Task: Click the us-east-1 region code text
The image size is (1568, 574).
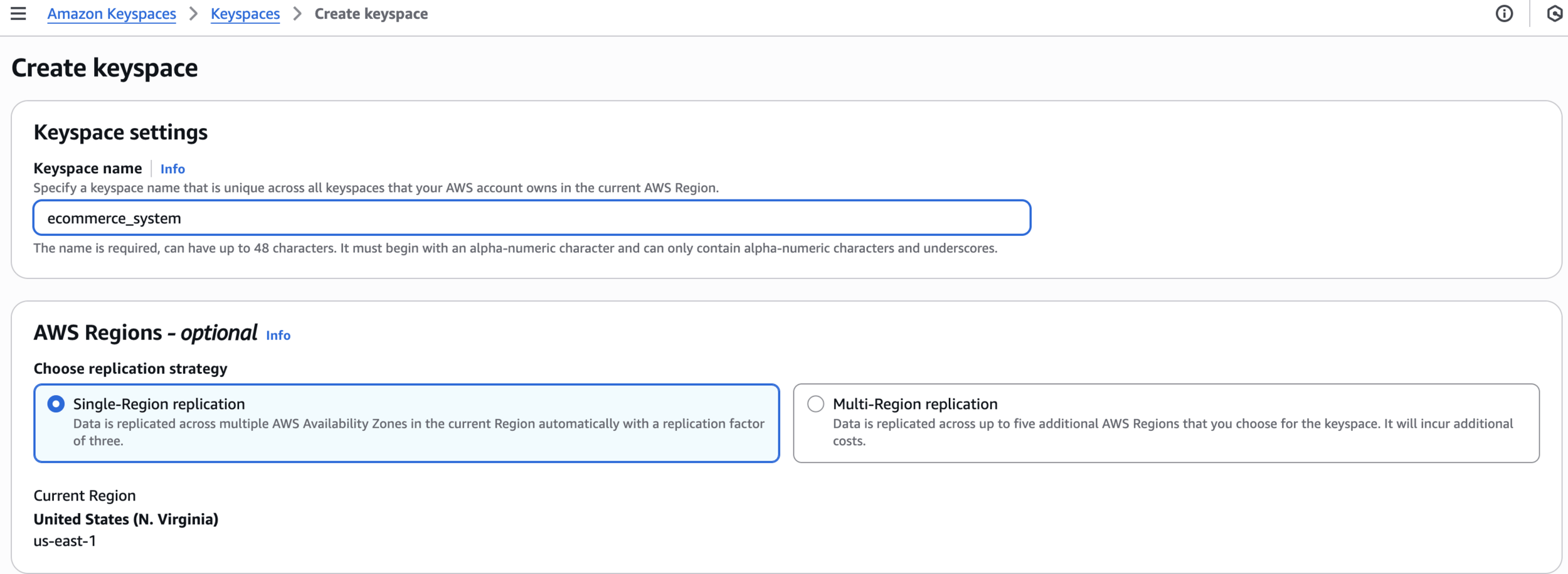Action: 65,541
